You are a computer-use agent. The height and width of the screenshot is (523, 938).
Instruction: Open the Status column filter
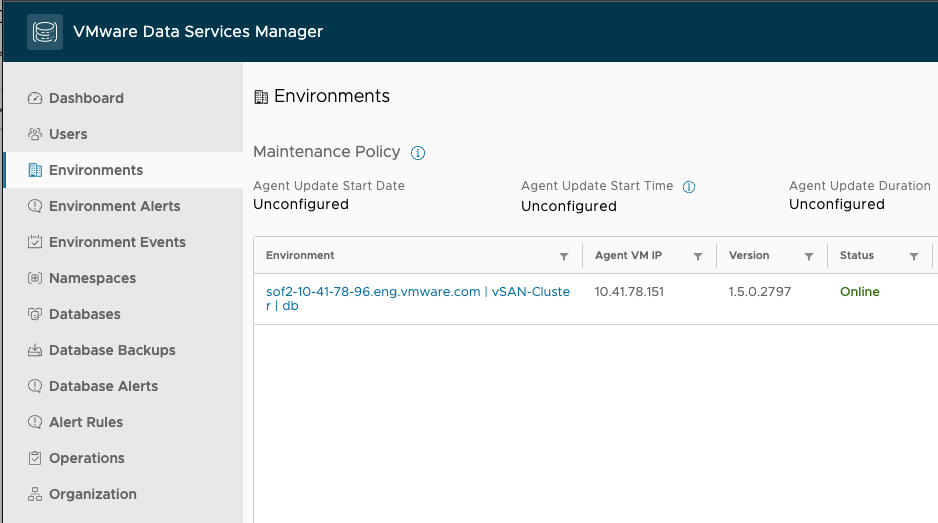click(914, 257)
